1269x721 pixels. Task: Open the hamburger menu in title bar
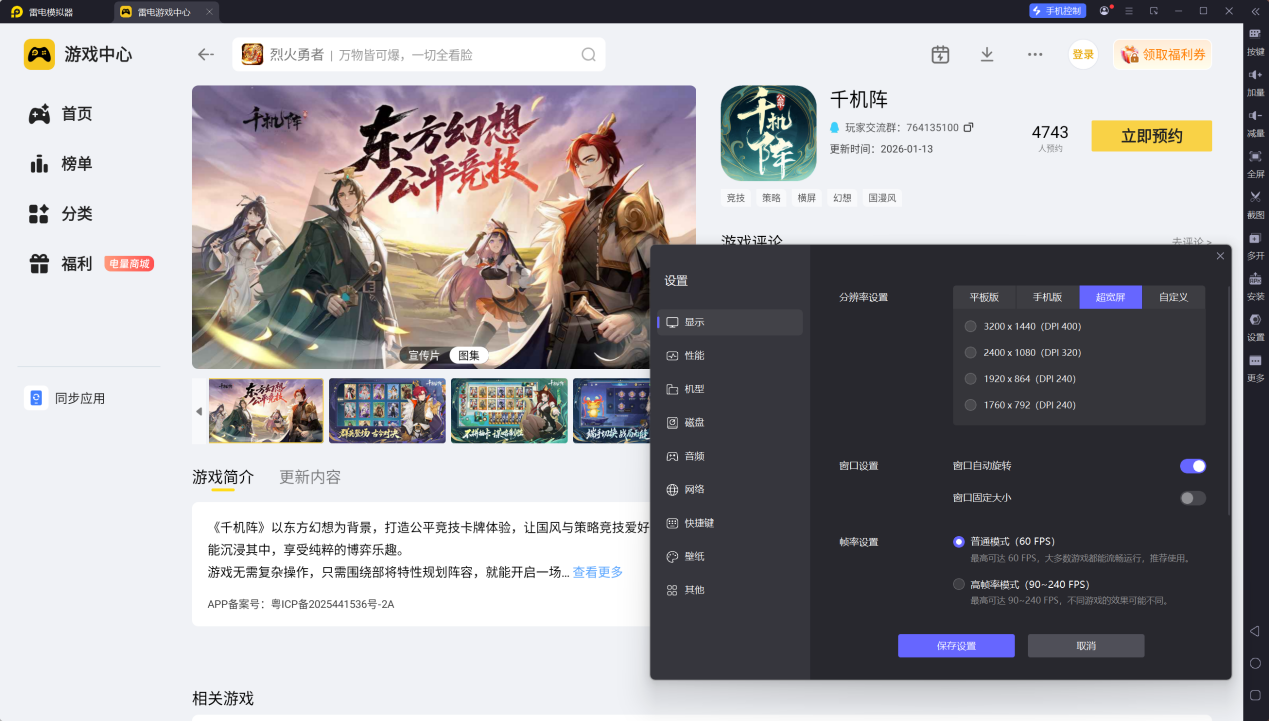click(x=1129, y=11)
